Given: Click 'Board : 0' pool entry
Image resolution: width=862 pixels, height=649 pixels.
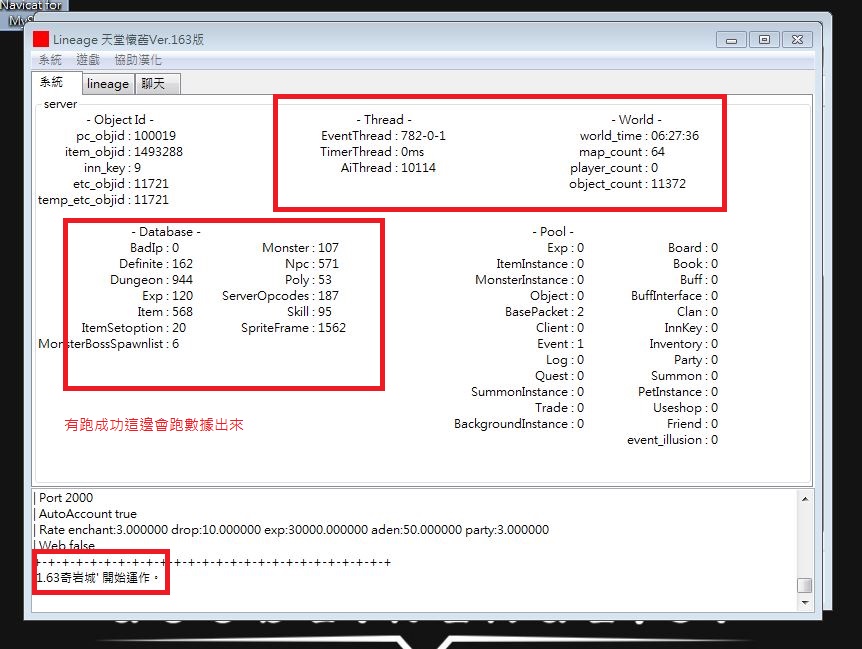Looking at the screenshot, I should tap(693, 248).
